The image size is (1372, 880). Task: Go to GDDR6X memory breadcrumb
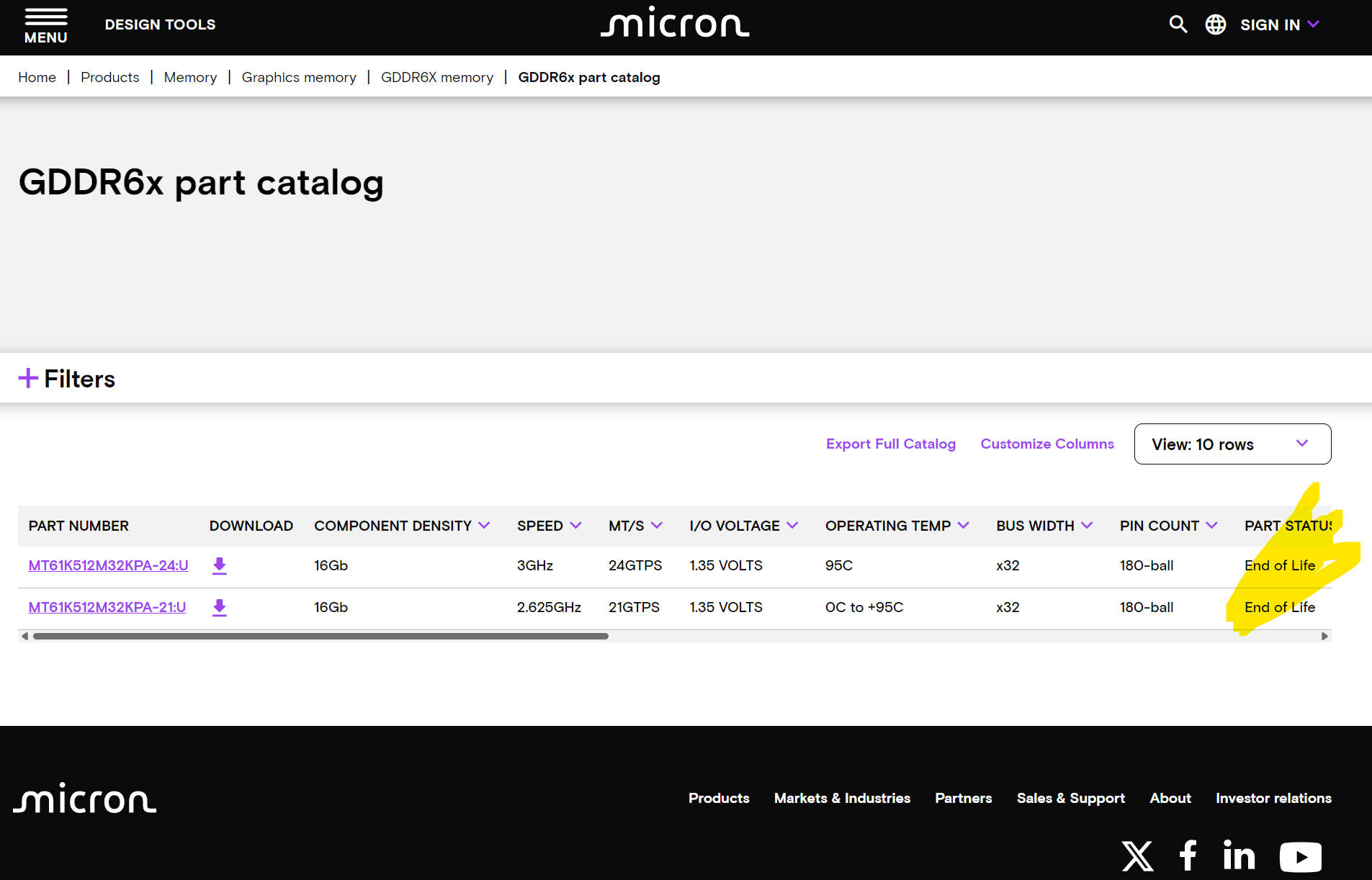point(437,77)
